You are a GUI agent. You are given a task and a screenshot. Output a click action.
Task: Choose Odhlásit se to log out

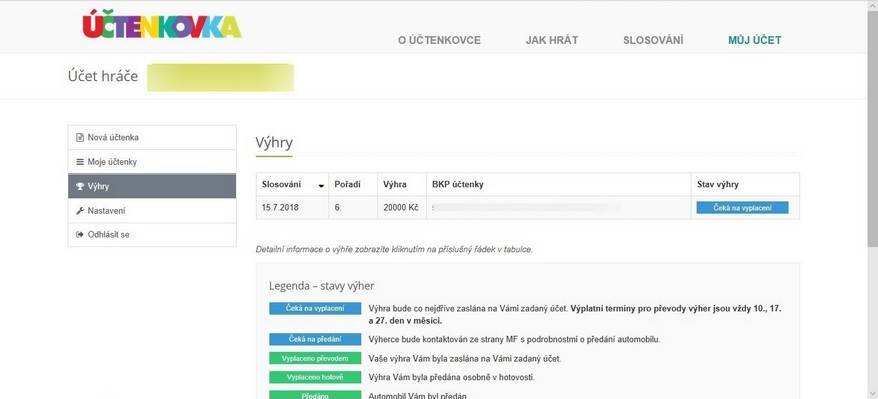152,234
